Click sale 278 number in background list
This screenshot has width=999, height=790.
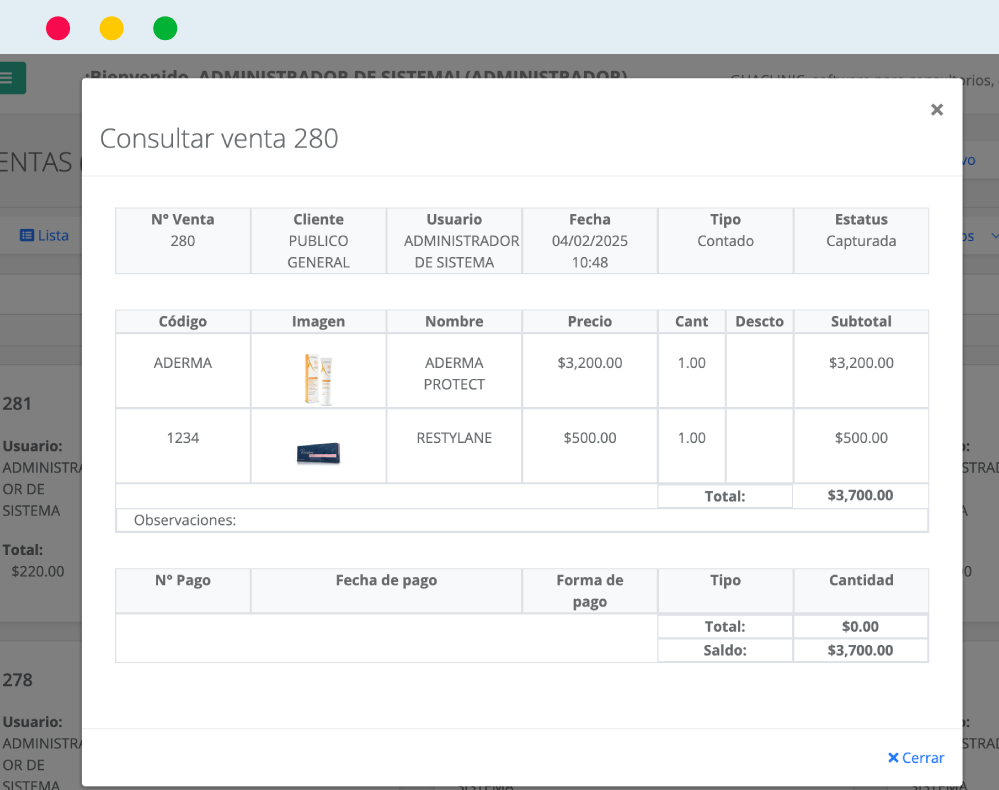click(x=17, y=680)
